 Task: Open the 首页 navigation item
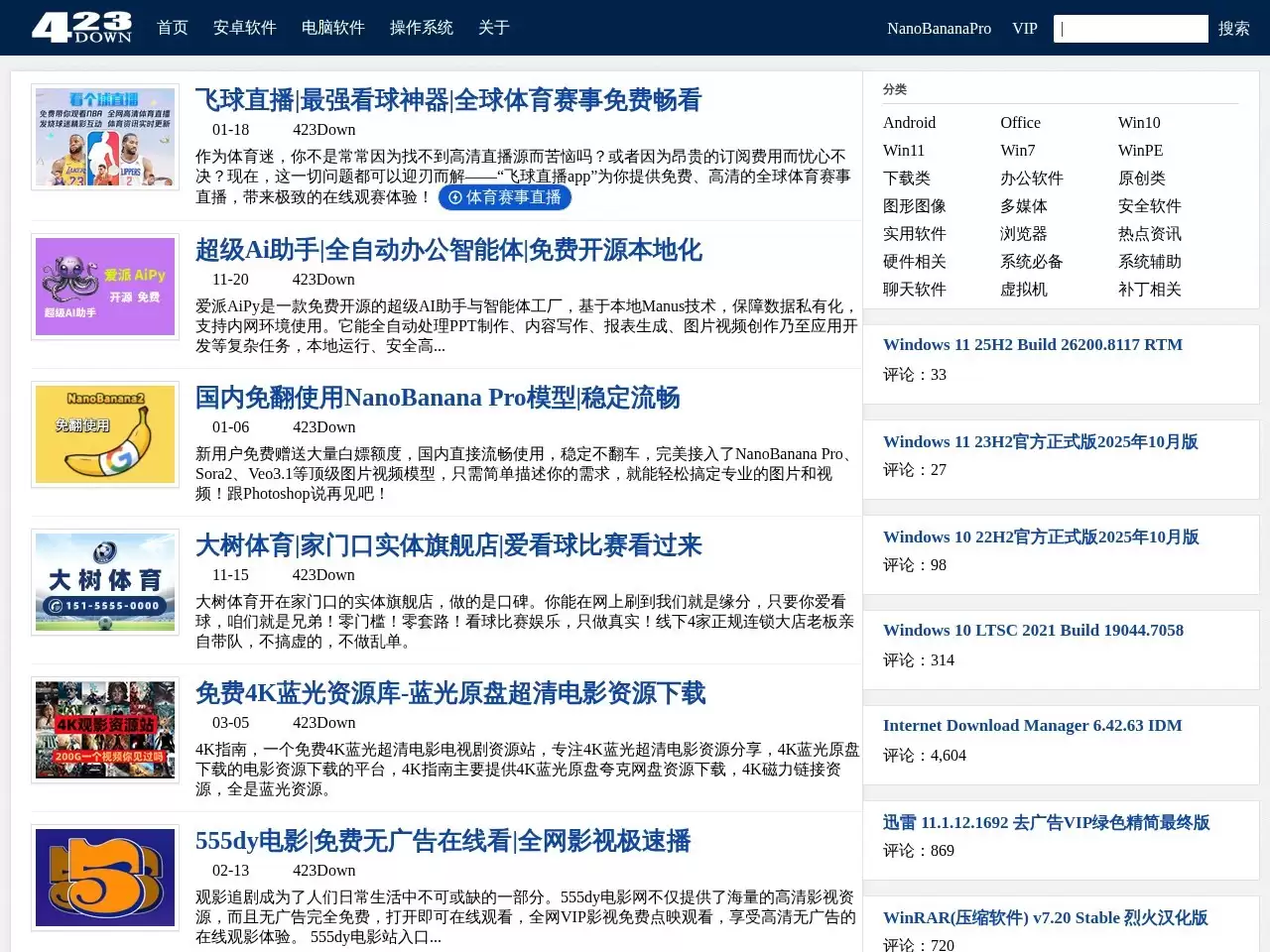point(173,28)
